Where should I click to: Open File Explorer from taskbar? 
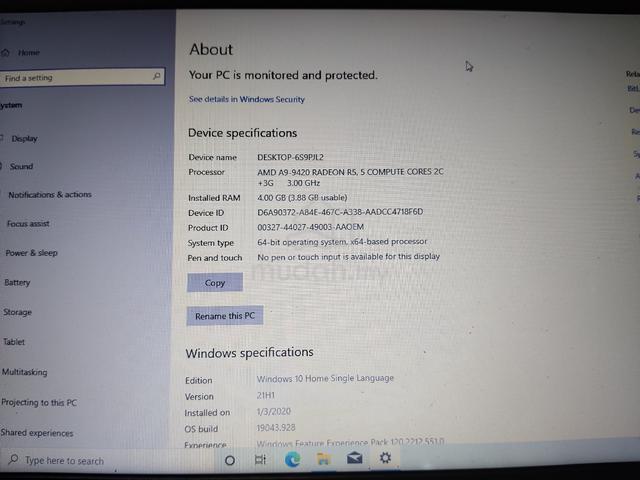coord(323,459)
